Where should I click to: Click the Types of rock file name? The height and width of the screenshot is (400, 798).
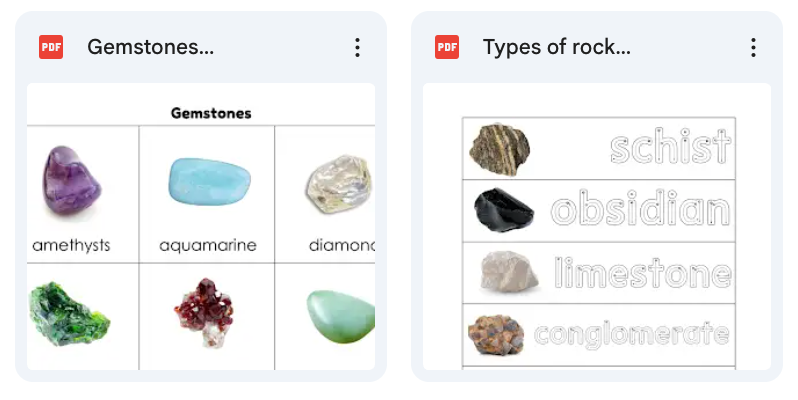tap(556, 47)
